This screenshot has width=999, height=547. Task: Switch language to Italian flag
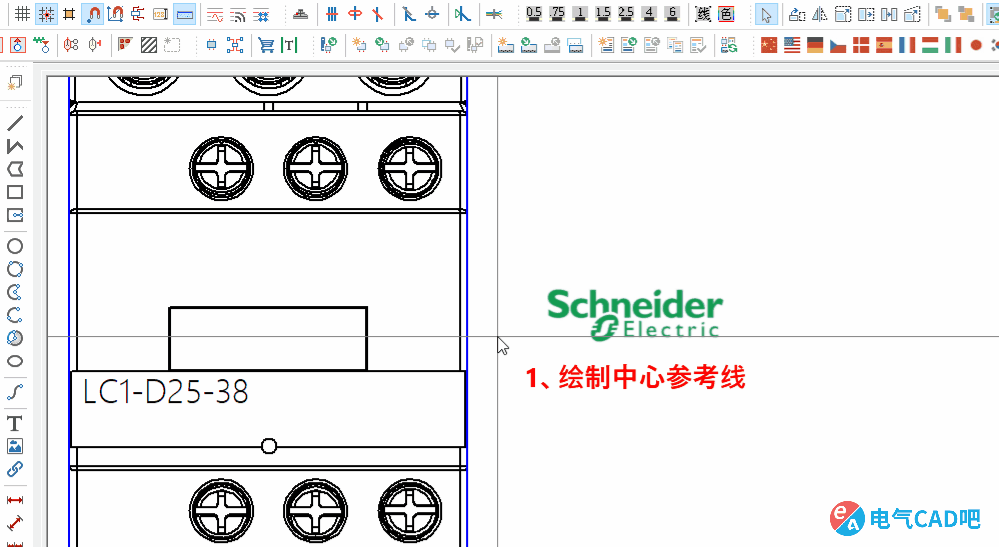click(952, 45)
